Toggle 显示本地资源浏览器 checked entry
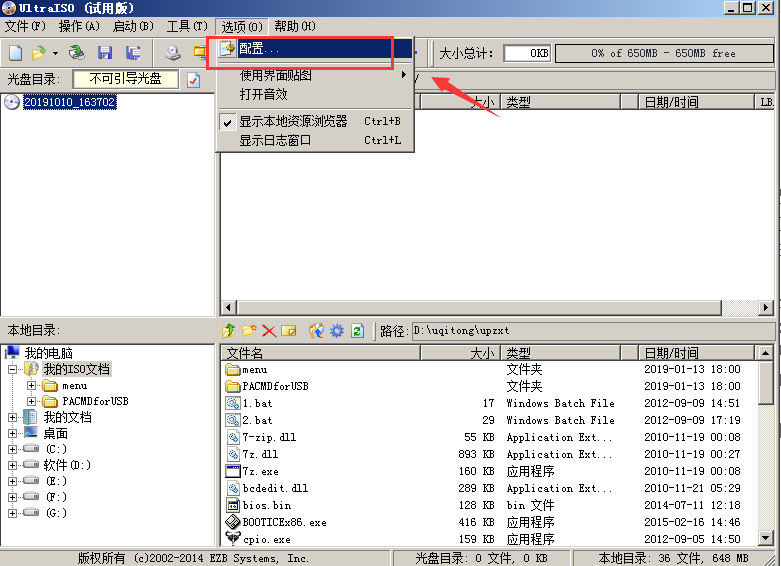Screen dimensions: 781x566 point(315,121)
